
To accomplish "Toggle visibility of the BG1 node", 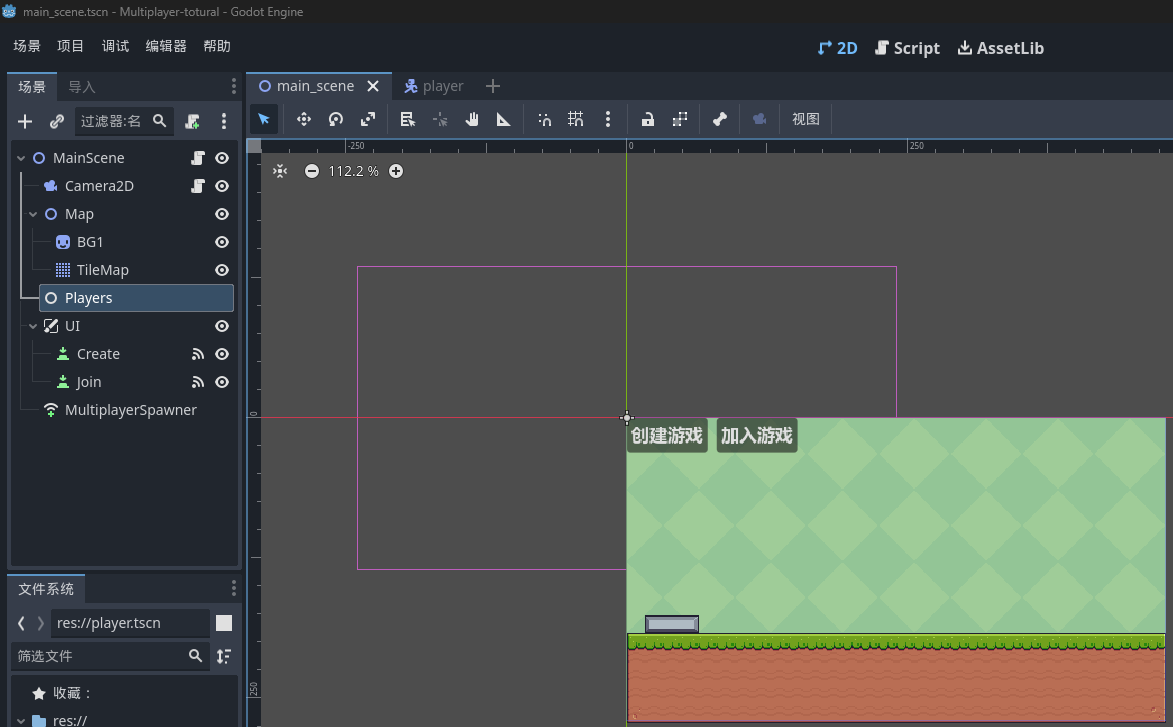I will click(222, 242).
